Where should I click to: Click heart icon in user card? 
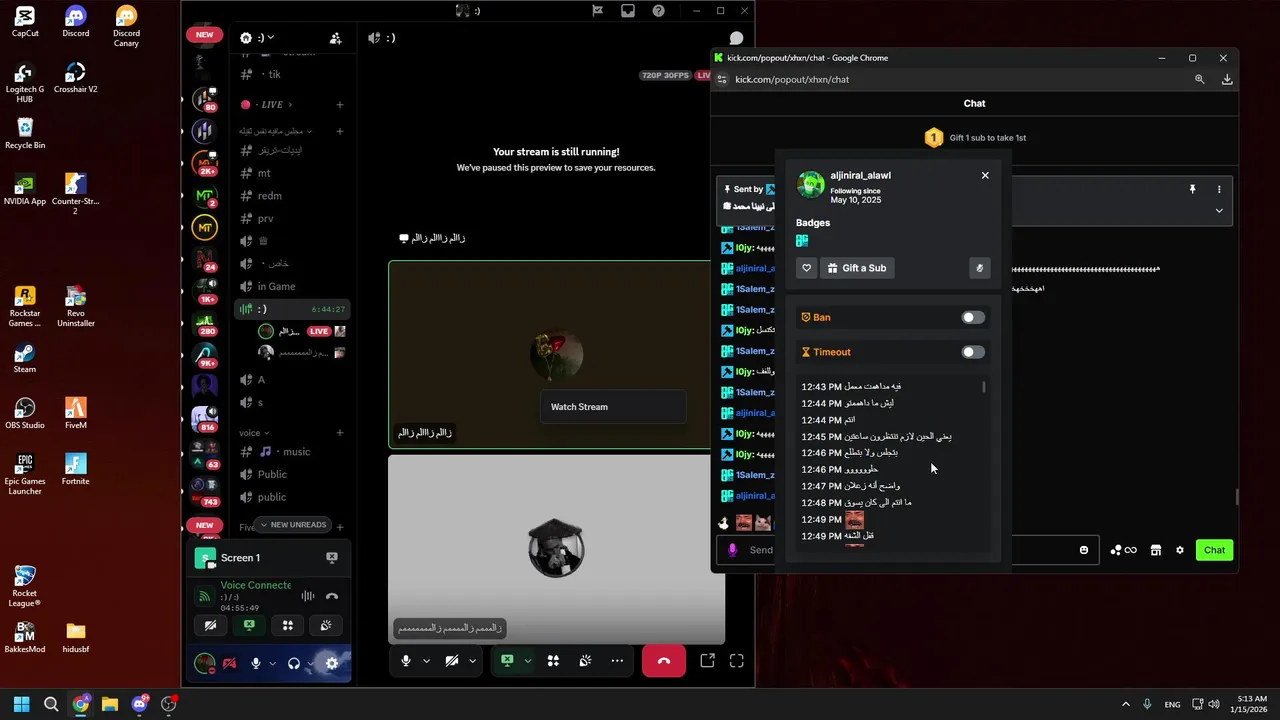tap(807, 268)
